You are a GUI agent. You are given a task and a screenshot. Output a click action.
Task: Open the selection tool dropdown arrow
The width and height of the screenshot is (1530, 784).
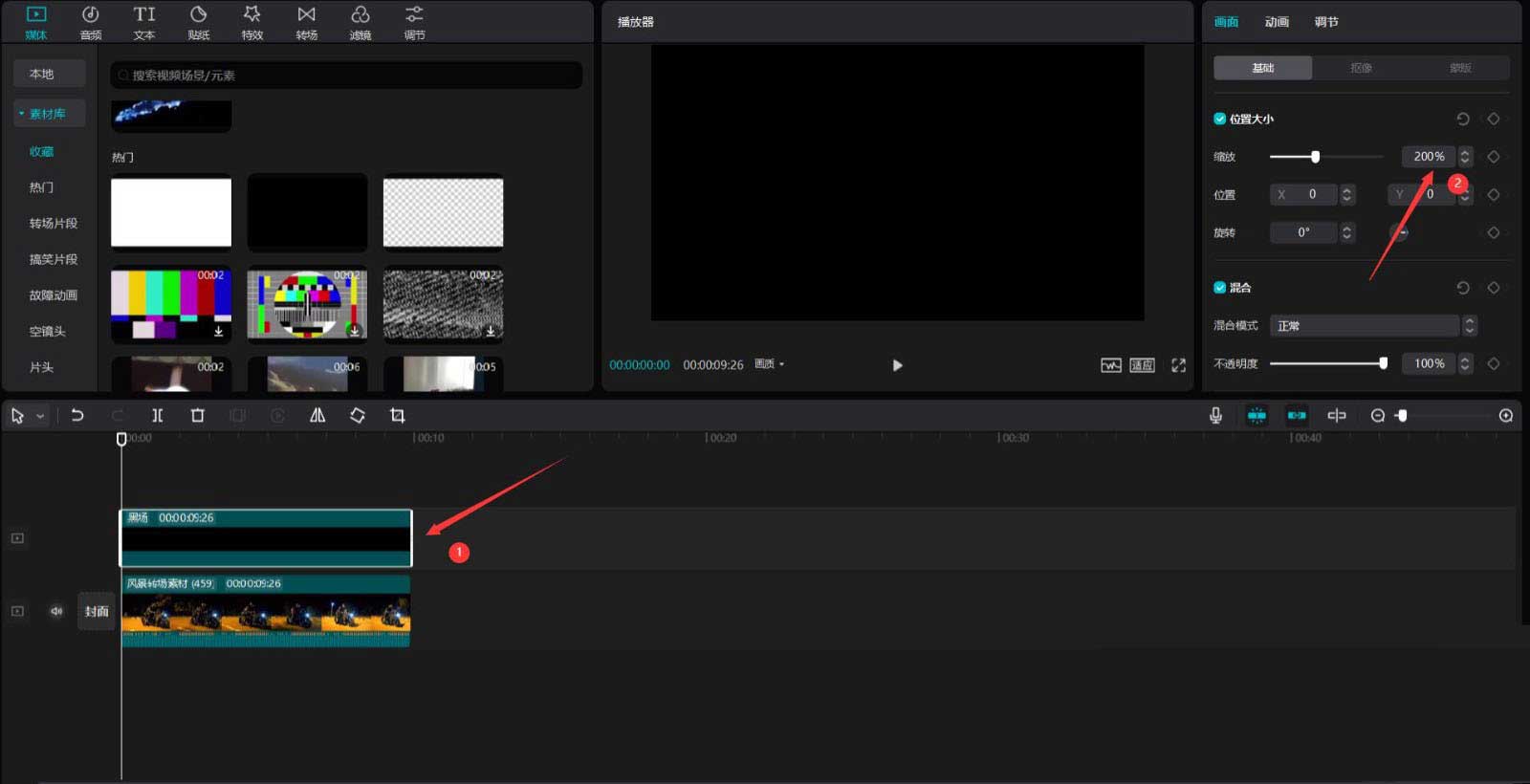click(40, 416)
